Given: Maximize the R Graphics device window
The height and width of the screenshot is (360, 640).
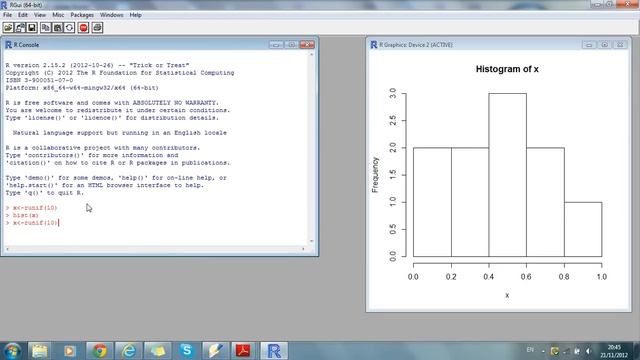Looking at the screenshot, I should point(604,44).
